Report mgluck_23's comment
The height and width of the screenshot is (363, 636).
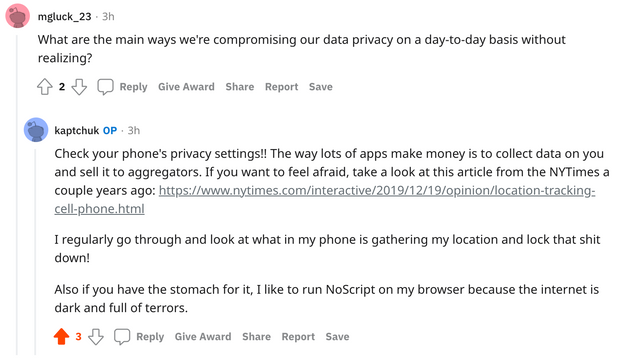tap(281, 87)
